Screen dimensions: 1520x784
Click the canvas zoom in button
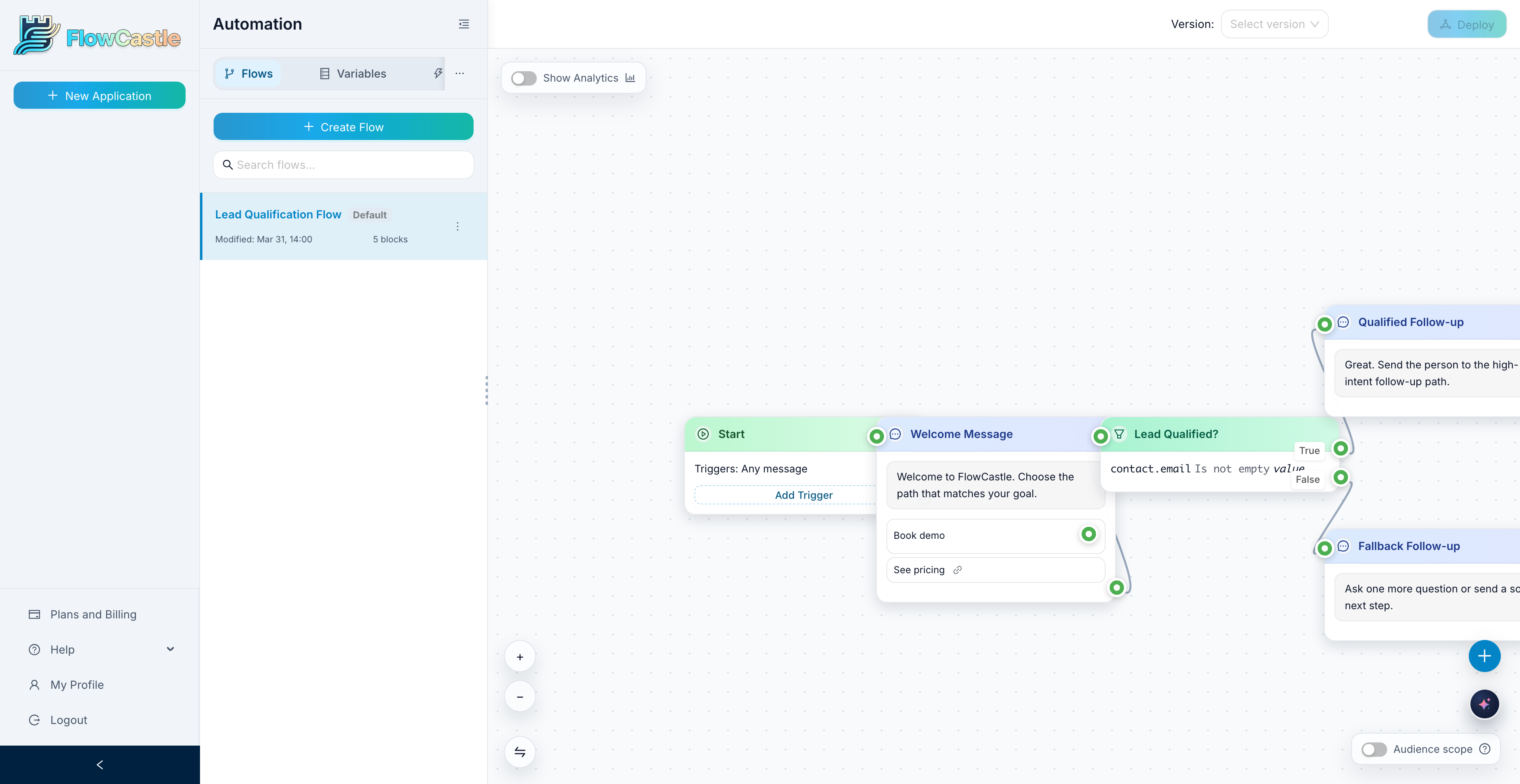520,656
